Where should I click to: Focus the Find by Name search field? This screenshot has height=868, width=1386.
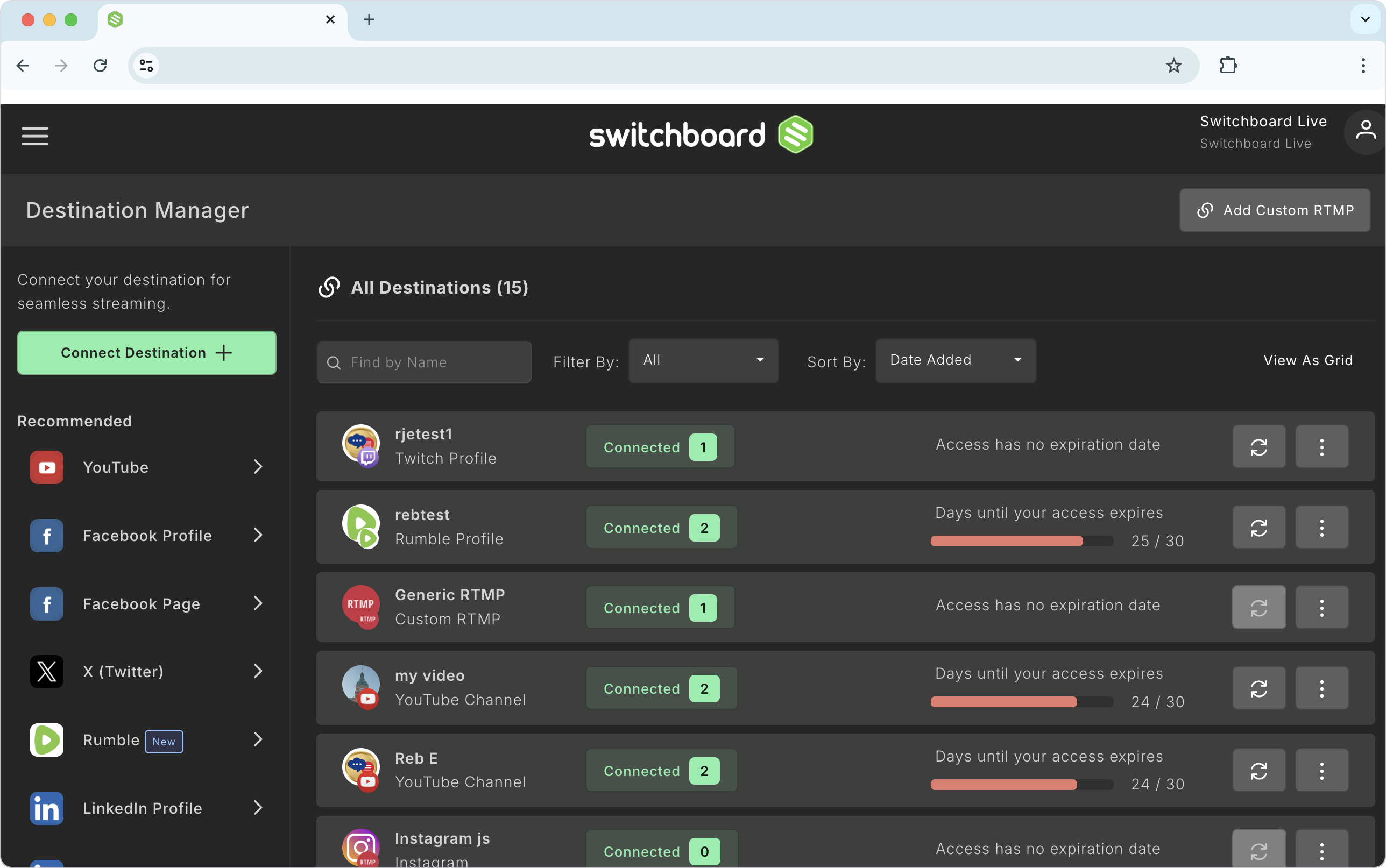tap(425, 362)
